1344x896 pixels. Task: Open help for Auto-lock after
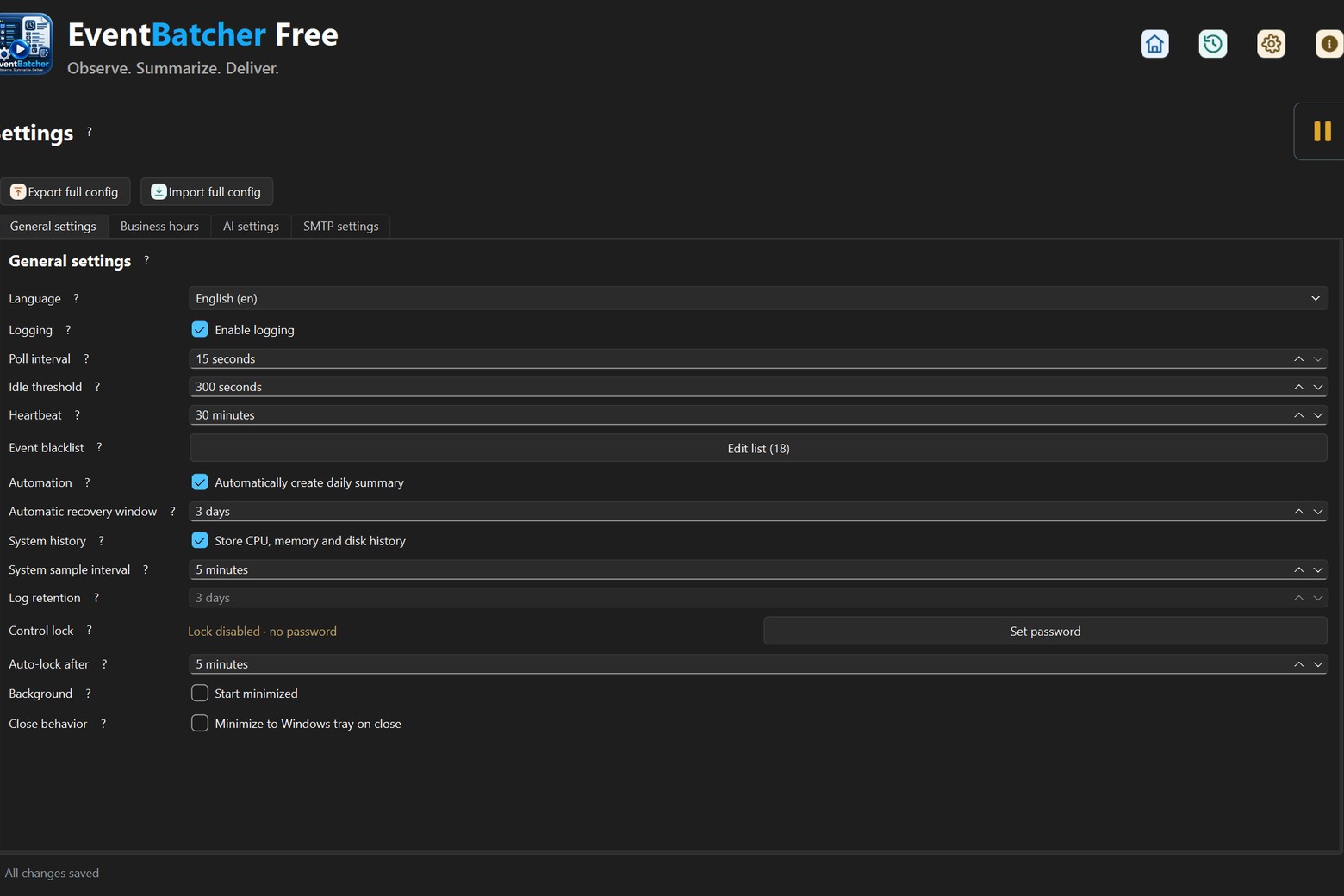click(104, 664)
